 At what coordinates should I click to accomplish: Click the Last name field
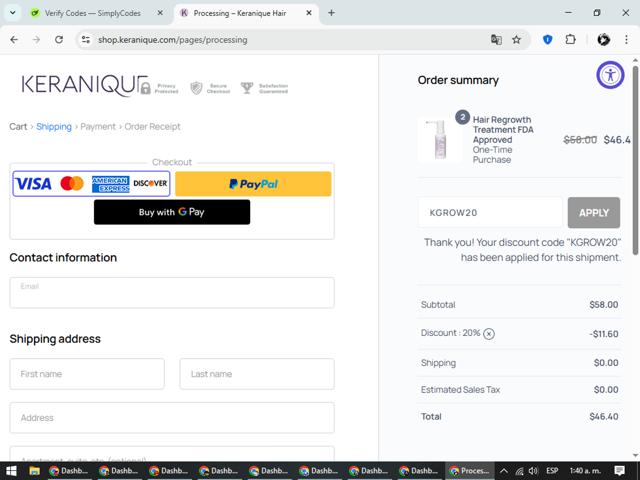coord(257,374)
